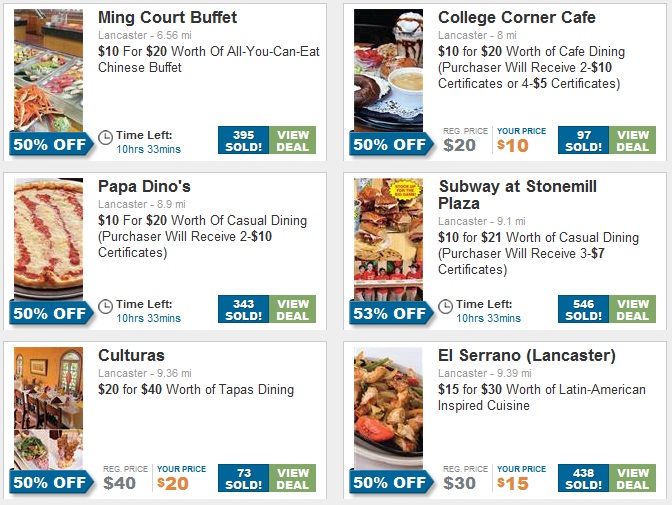Click the 546 SOLD counter on Subway
The width and height of the screenshot is (672, 505).
click(583, 310)
